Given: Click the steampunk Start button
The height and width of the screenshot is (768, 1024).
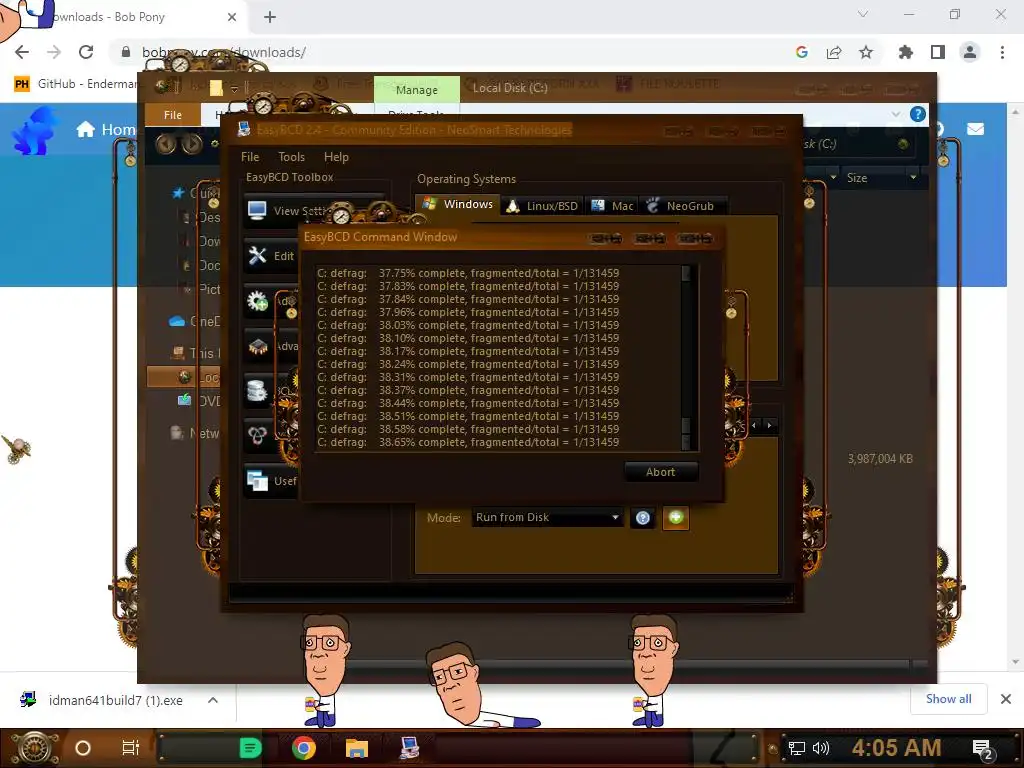Looking at the screenshot, I should [34, 748].
